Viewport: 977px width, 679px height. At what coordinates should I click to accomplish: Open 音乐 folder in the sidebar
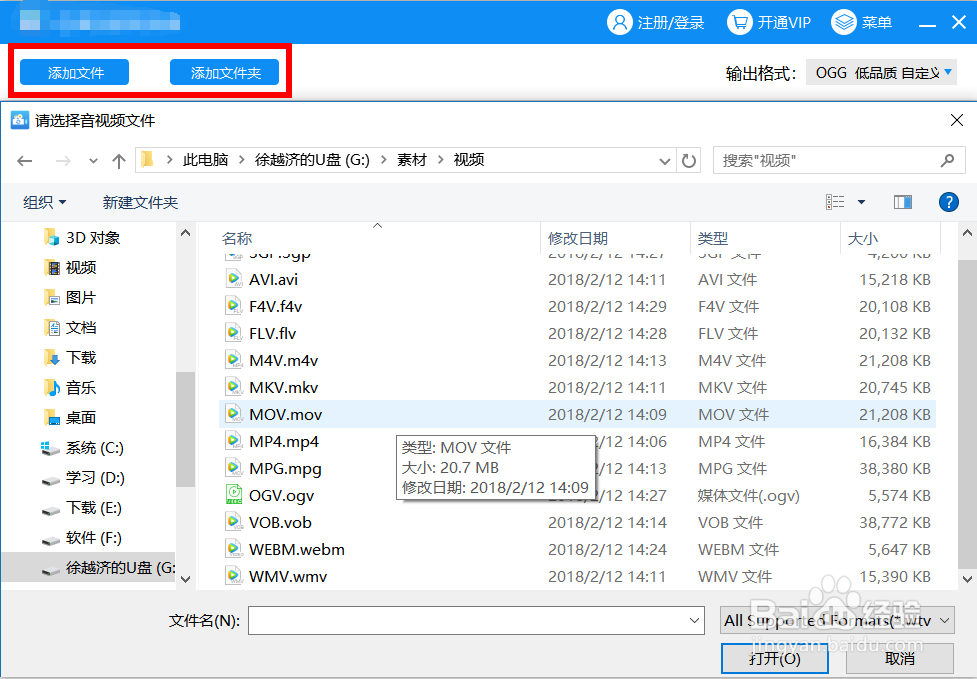pos(70,387)
